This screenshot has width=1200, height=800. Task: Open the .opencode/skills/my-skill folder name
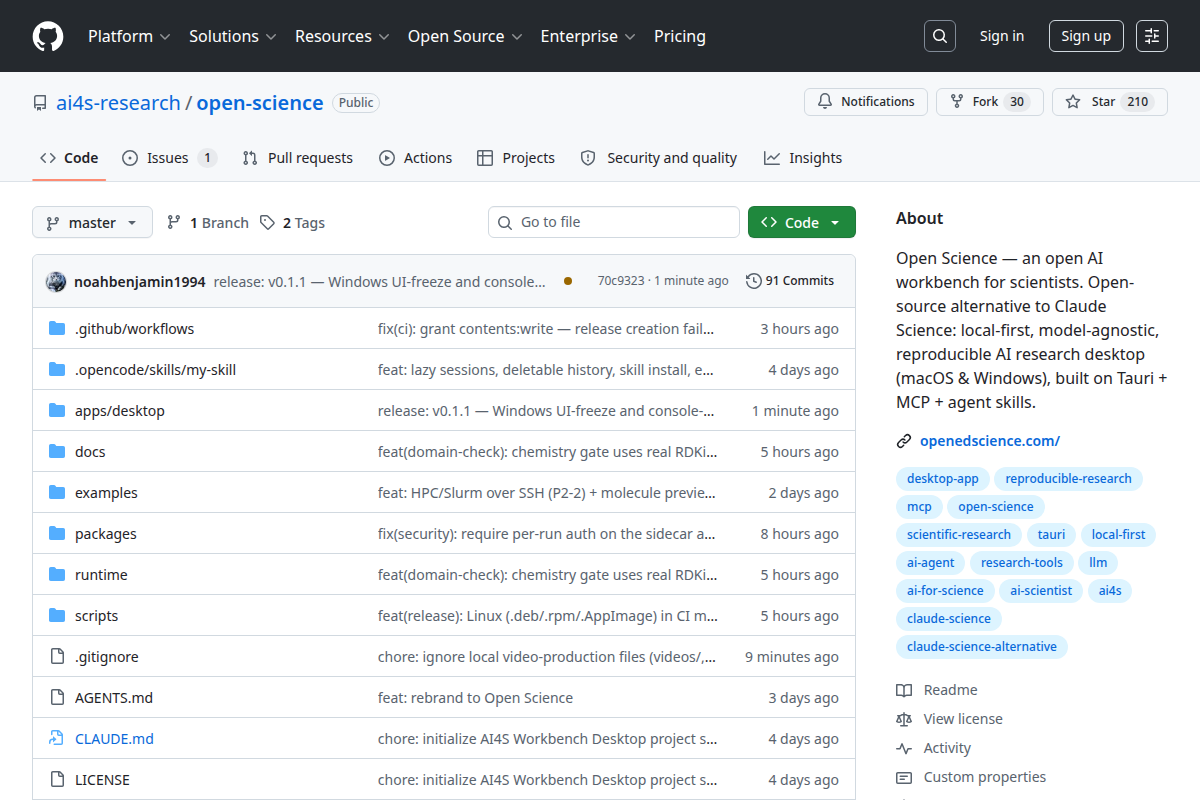click(155, 370)
